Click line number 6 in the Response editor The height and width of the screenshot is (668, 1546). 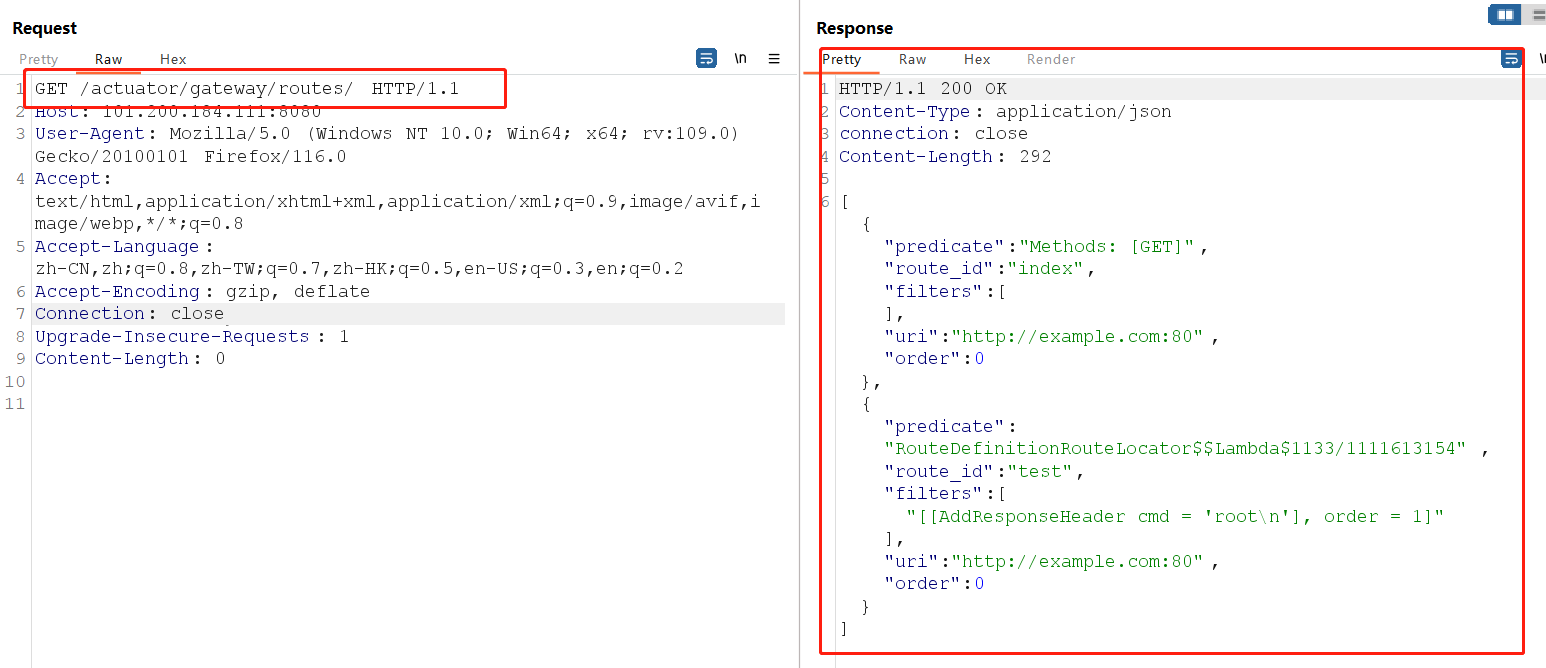(823, 201)
